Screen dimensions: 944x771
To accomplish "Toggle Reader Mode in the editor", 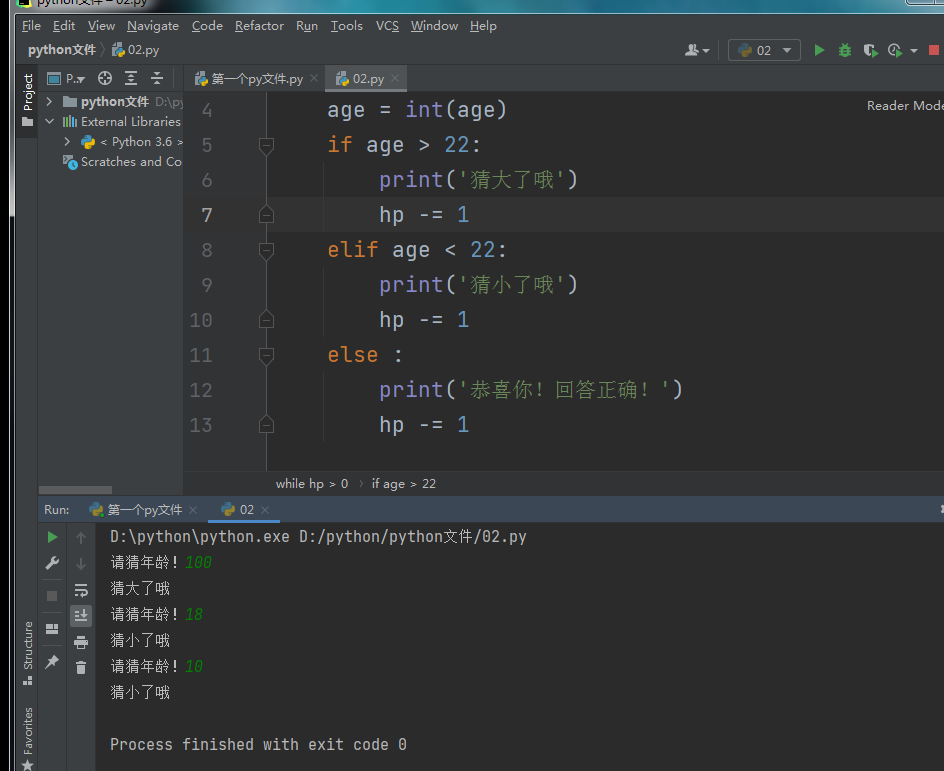I will (905, 105).
